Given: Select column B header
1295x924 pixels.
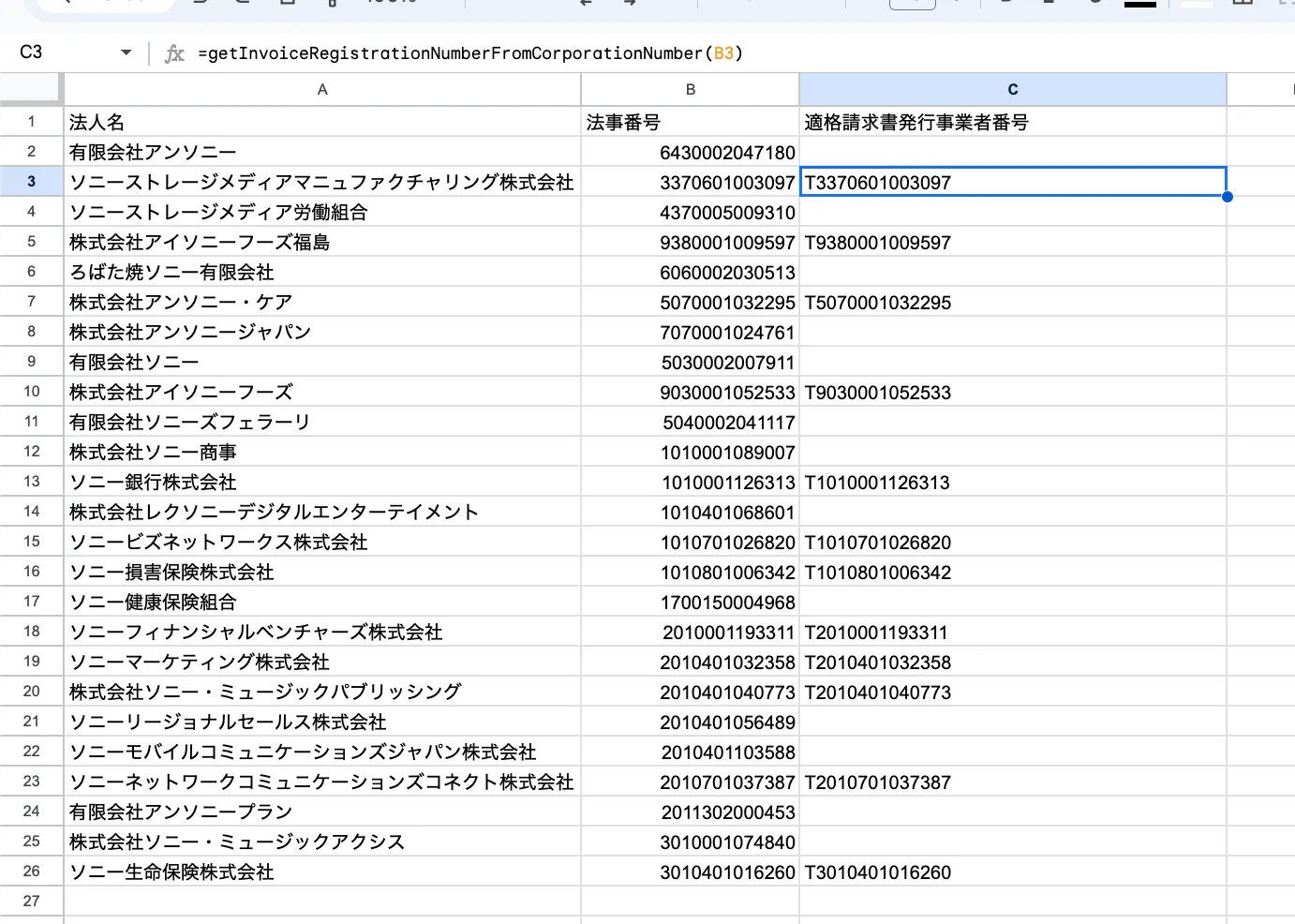Looking at the screenshot, I should click(x=690, y=90).
